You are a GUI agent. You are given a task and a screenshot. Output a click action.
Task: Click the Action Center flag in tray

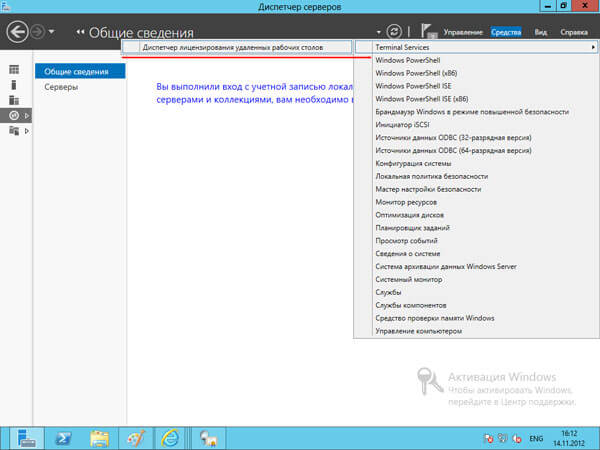tap(488, 438)
